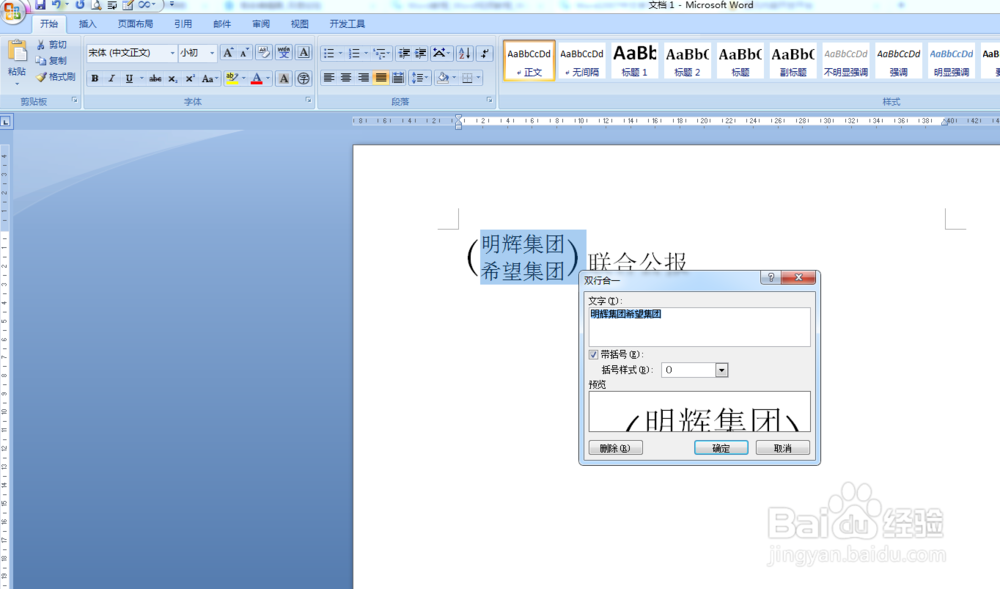
Task: Open help in the 双行合一 dialog
Action: [x=770, y=277]
